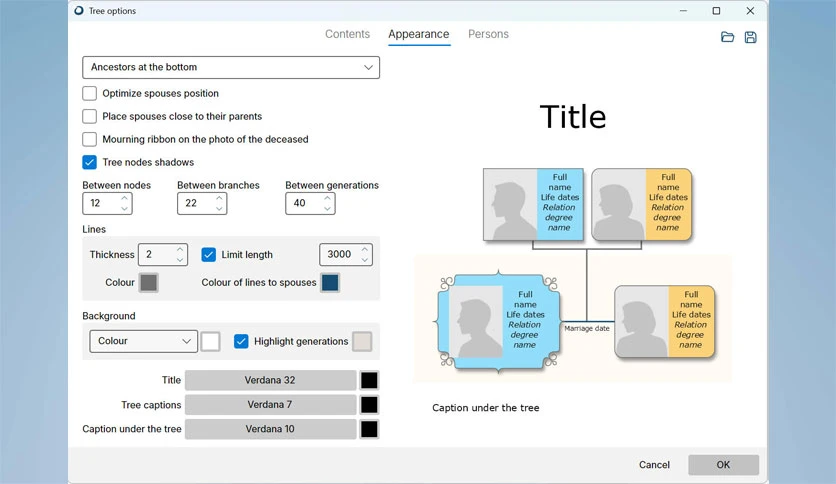Maximize the Tree options window

click(716, 11)
